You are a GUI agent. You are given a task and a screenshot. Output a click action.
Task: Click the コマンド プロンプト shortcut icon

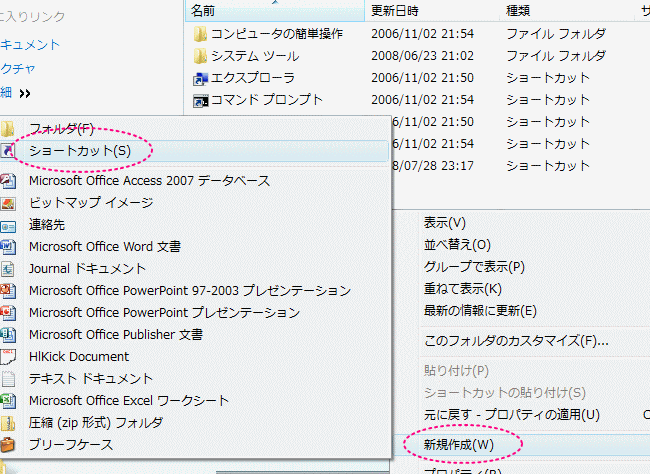200,100
